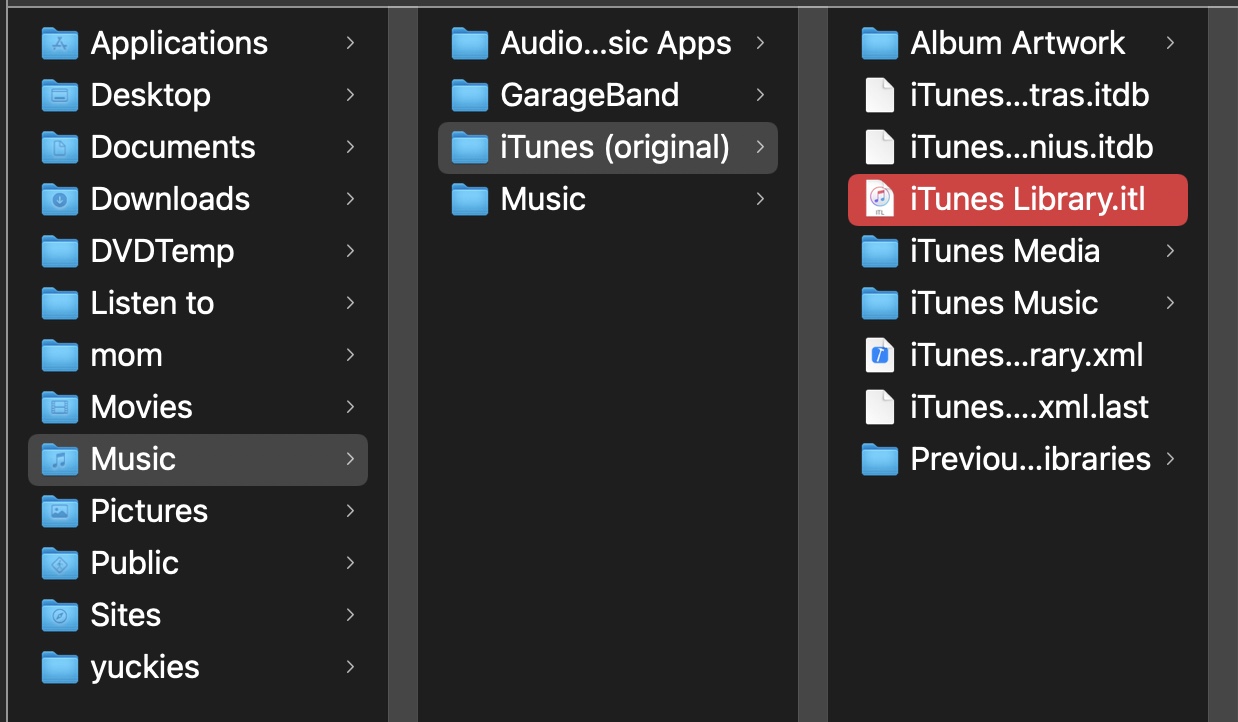Select the yuckies folder
Image resolution: width=1238 pixels, height=722 pixels.
click(x=145, y=667)
